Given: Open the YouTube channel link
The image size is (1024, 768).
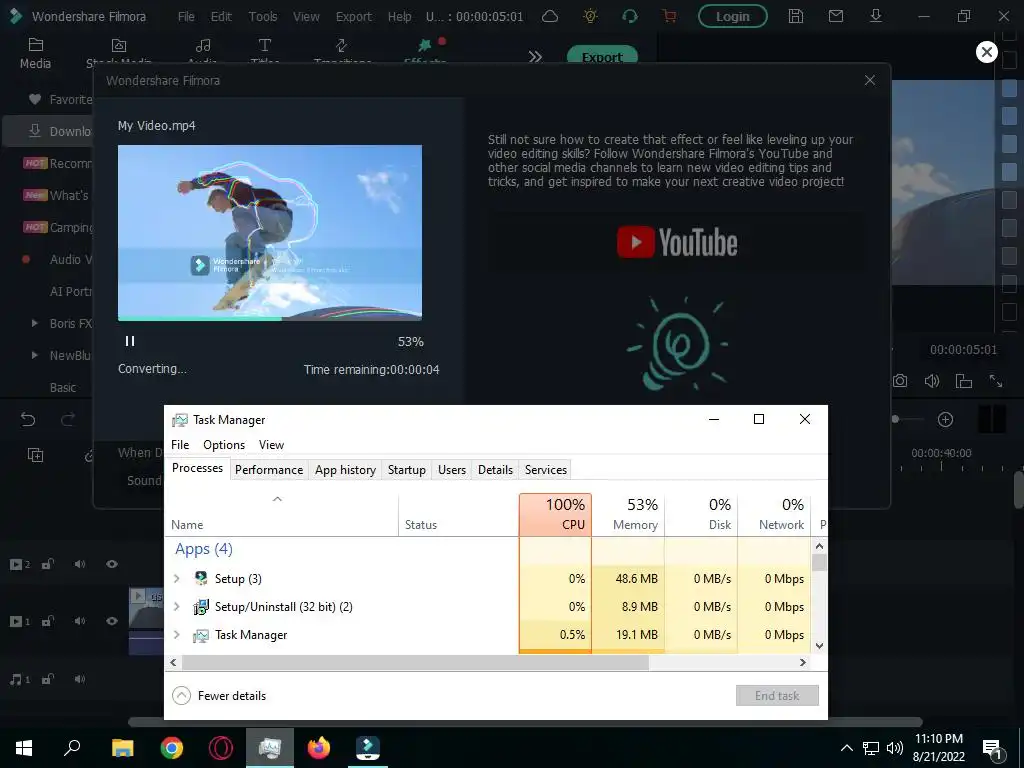Looking at the screenshot, I should coord(677,242).
